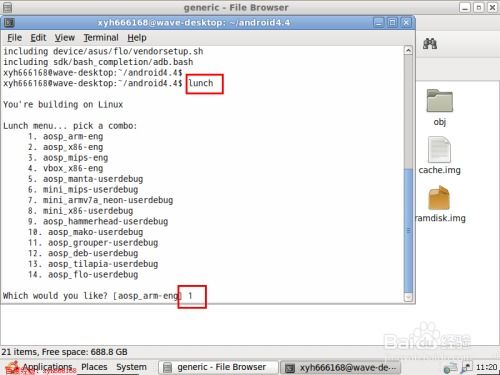Click terminal scrollbar down arrow
Viewport: 500px width, 375px height.
pyautogui.click(x=408, y=296)
